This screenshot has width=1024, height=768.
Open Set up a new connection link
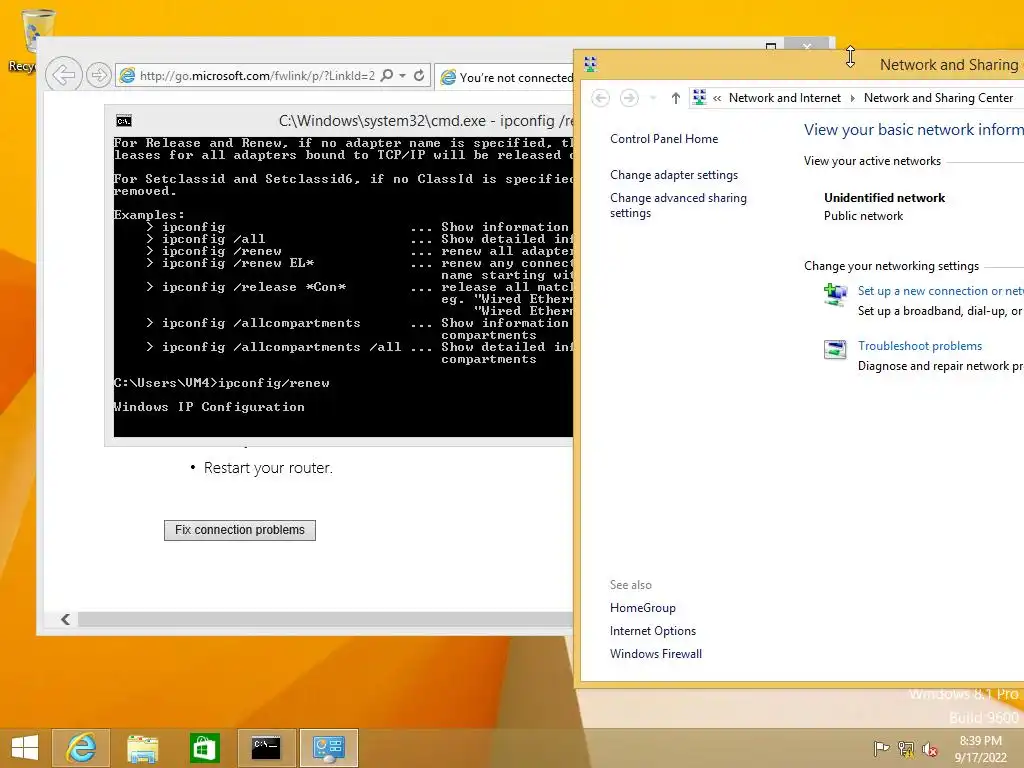click(x=940, y=291)
